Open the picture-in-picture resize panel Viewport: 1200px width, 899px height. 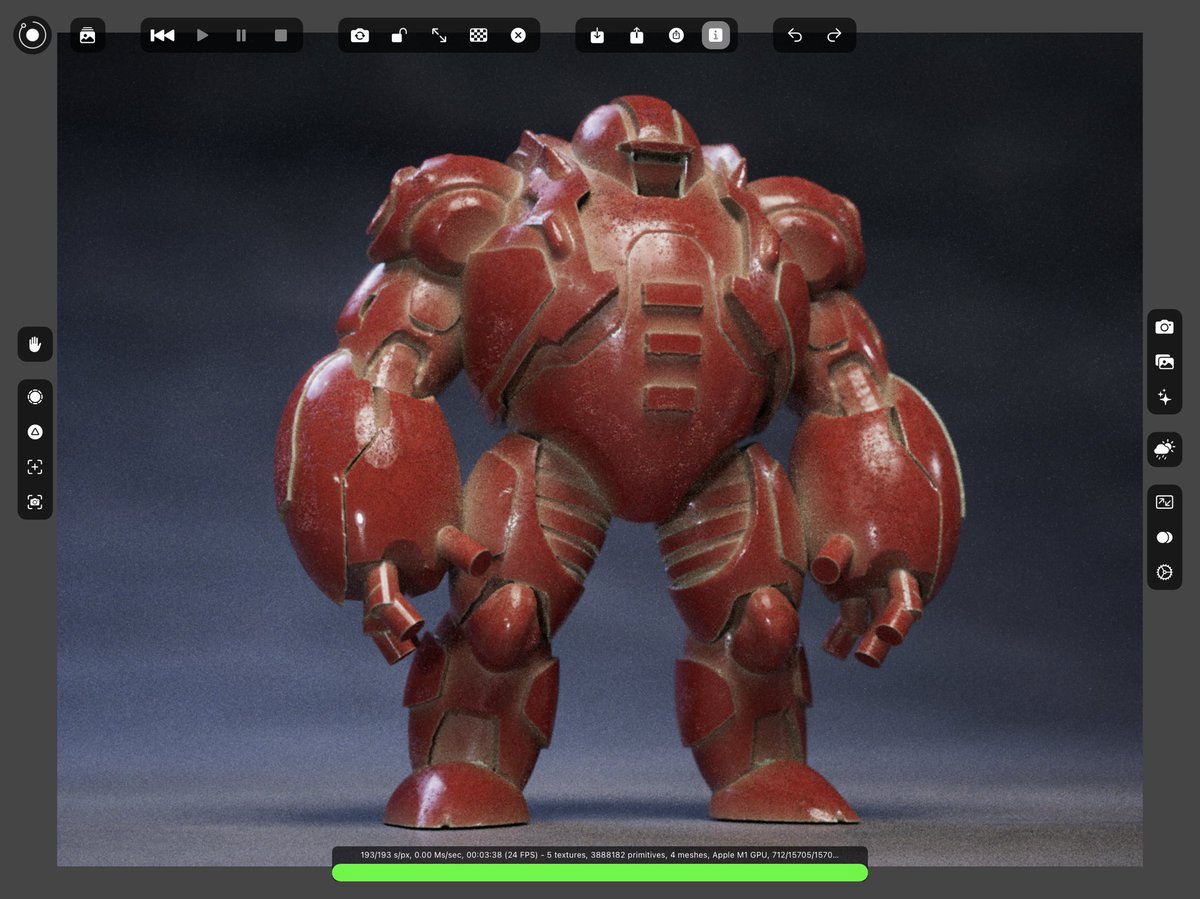1164,502
